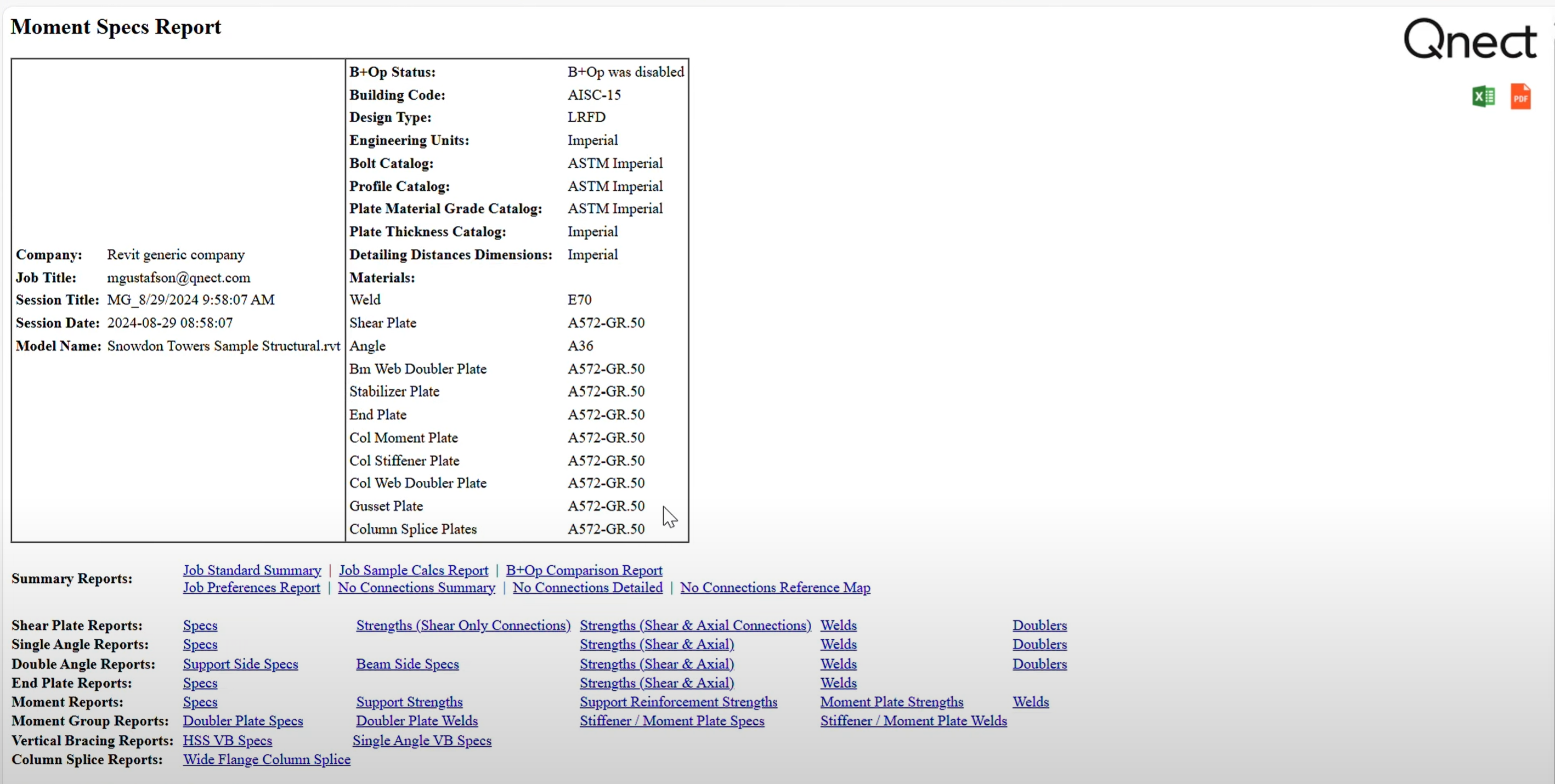Open Shear Plate Strengths (Shear Only Connections)

tap(462, 626)
